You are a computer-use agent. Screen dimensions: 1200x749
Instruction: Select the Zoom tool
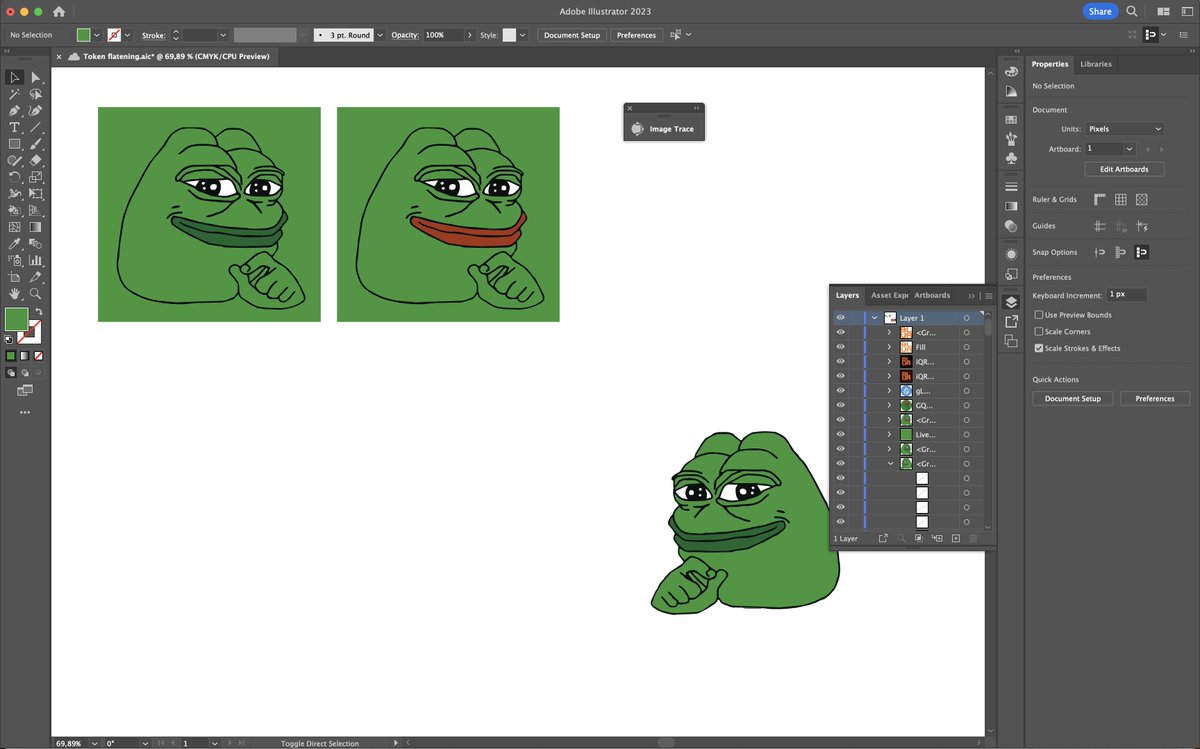tap(35, 294)
